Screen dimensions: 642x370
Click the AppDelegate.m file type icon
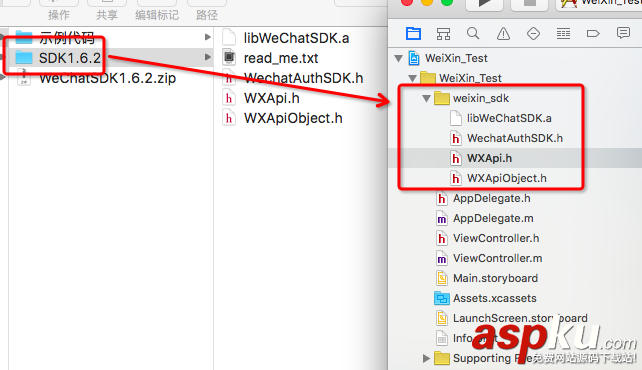coord(441,219)
